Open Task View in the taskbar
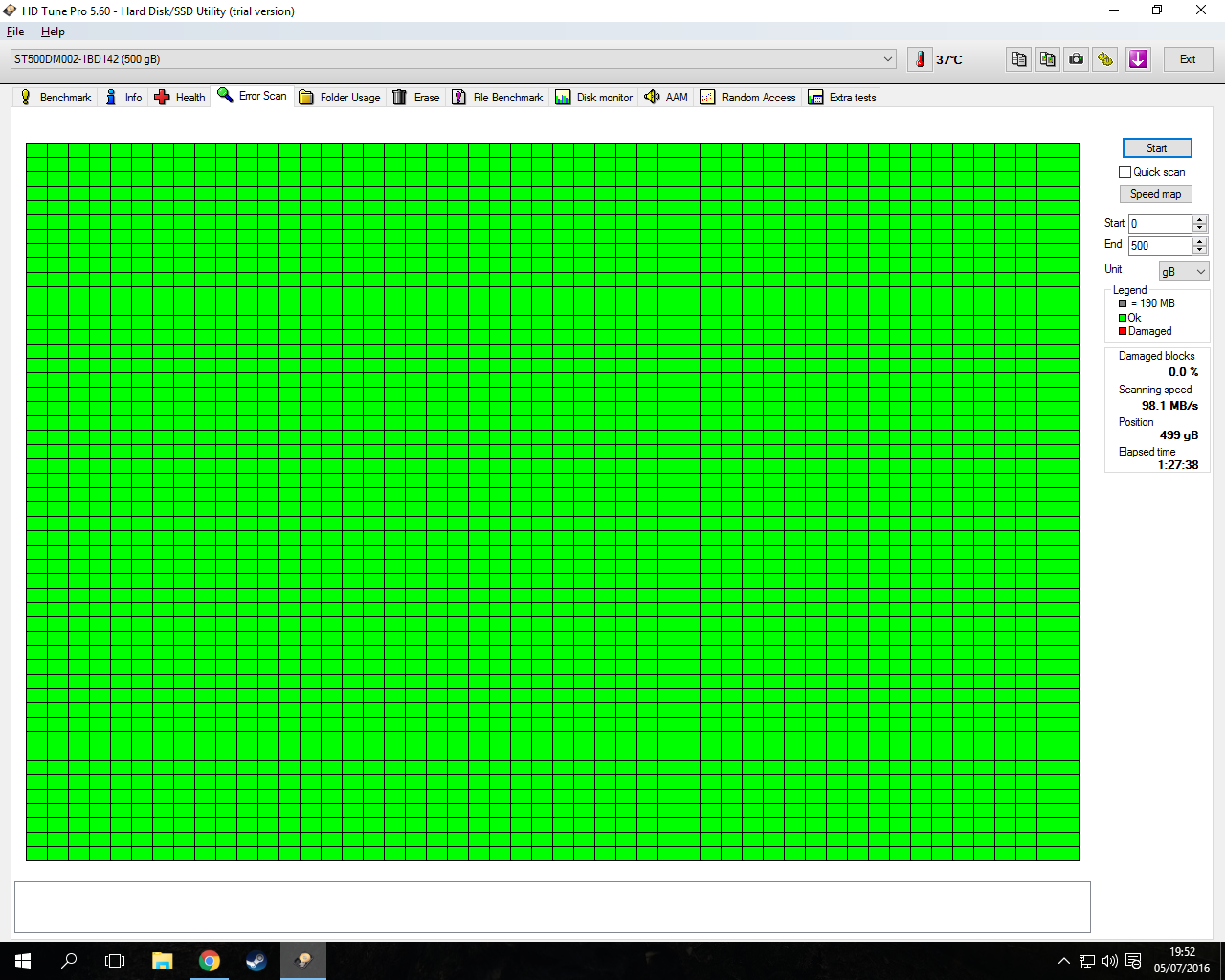The width and height of the screenshot is (1225, 980). pos(115,961)
